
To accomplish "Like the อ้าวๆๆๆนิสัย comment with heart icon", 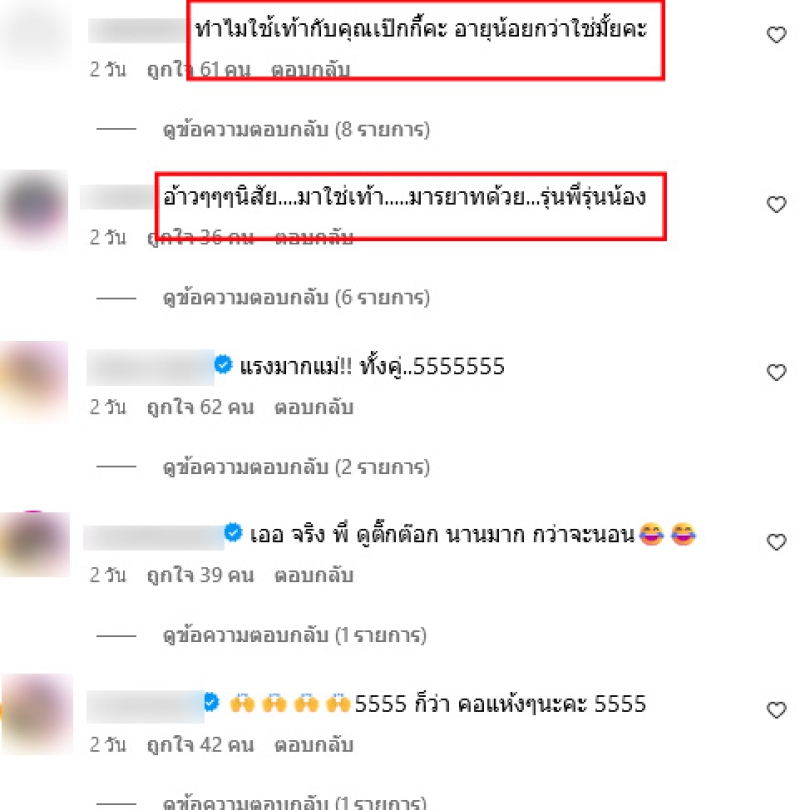I will [776, 204].
